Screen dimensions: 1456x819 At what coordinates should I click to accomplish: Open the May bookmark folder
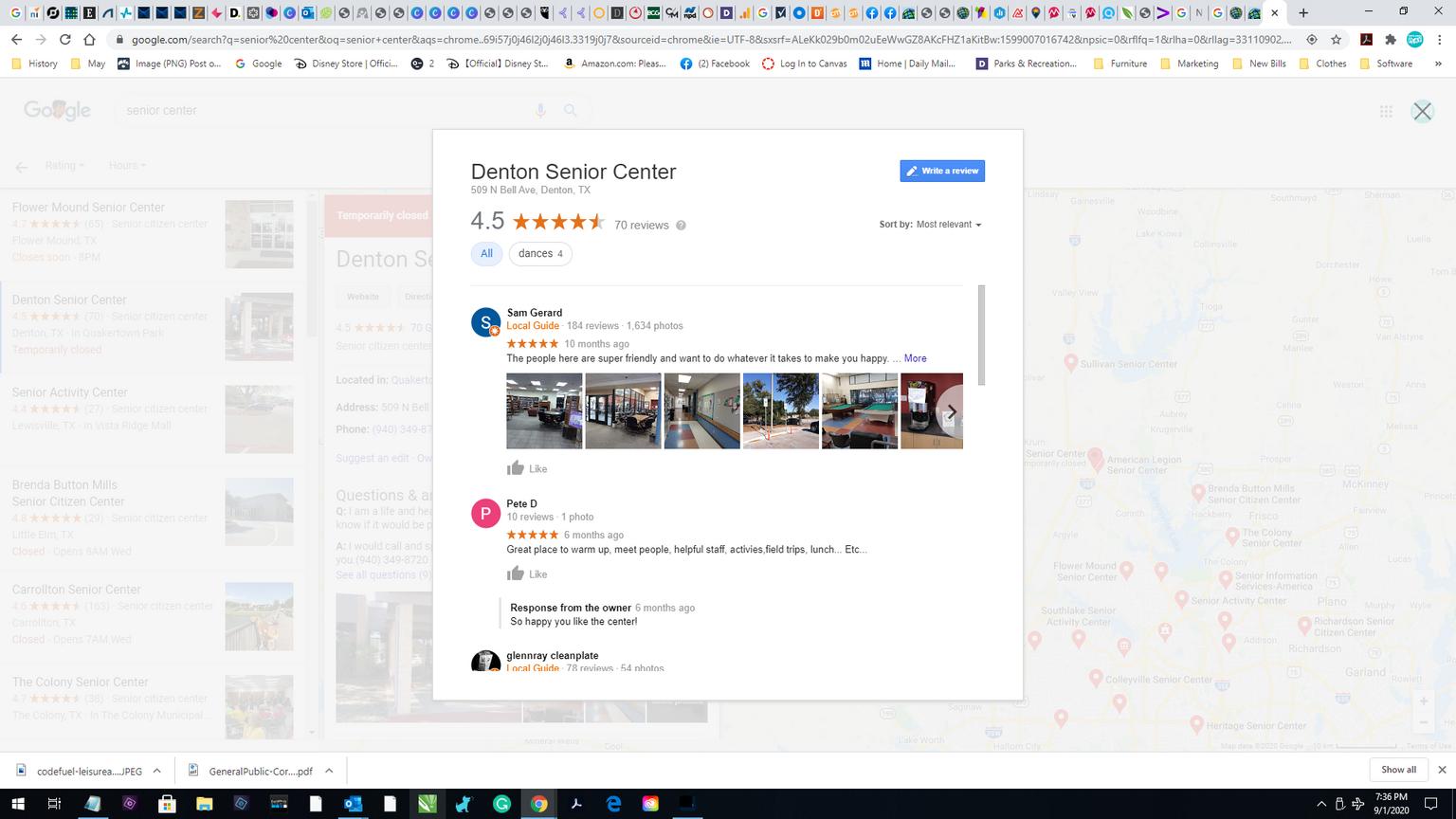[x=86, y=64]
